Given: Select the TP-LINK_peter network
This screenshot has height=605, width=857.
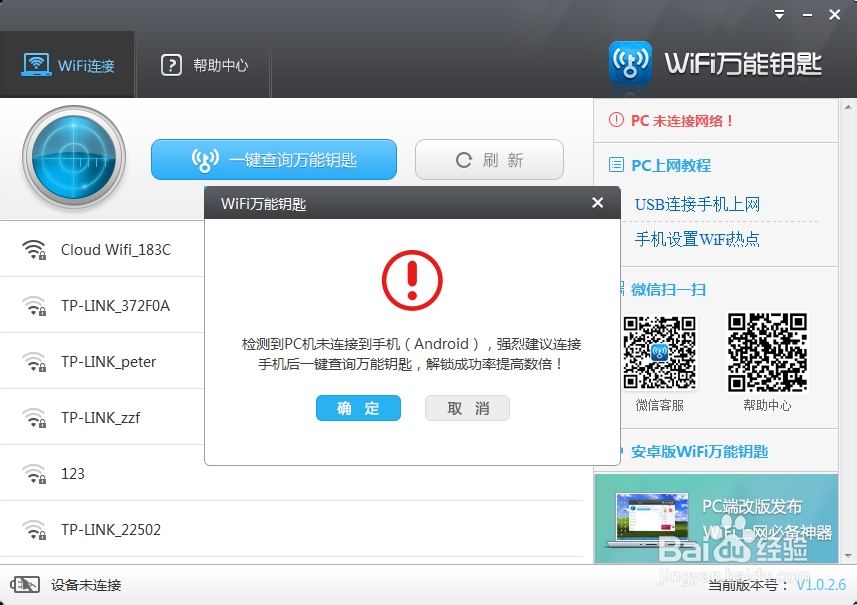Looking at the screenshot, I should (102, 361).
